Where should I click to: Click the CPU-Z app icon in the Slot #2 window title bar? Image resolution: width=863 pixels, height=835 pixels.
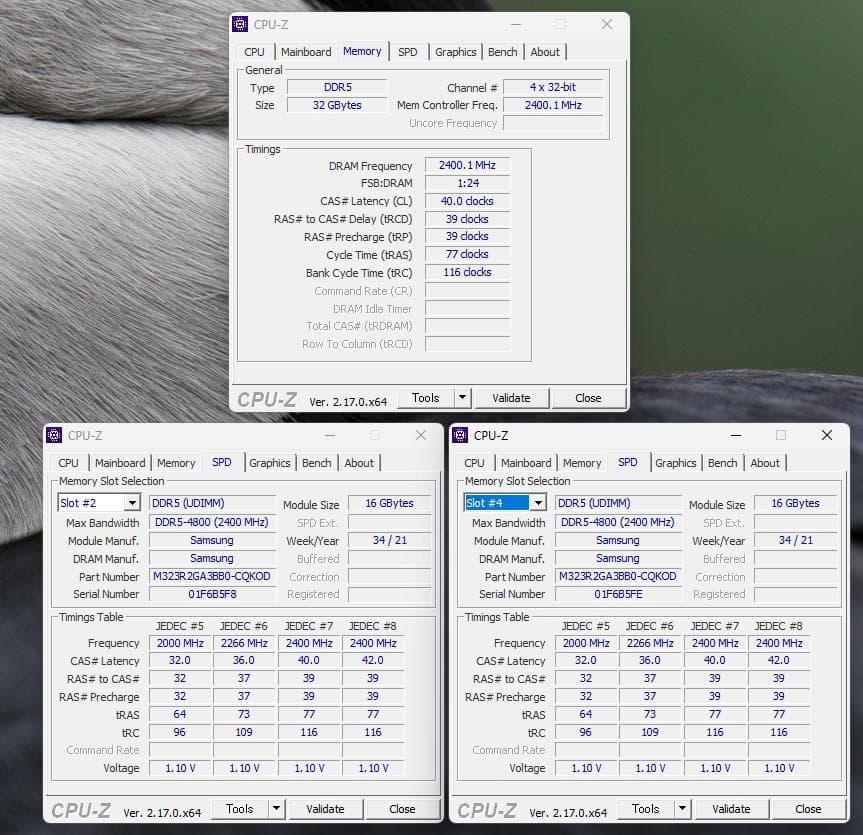[54, 435]
